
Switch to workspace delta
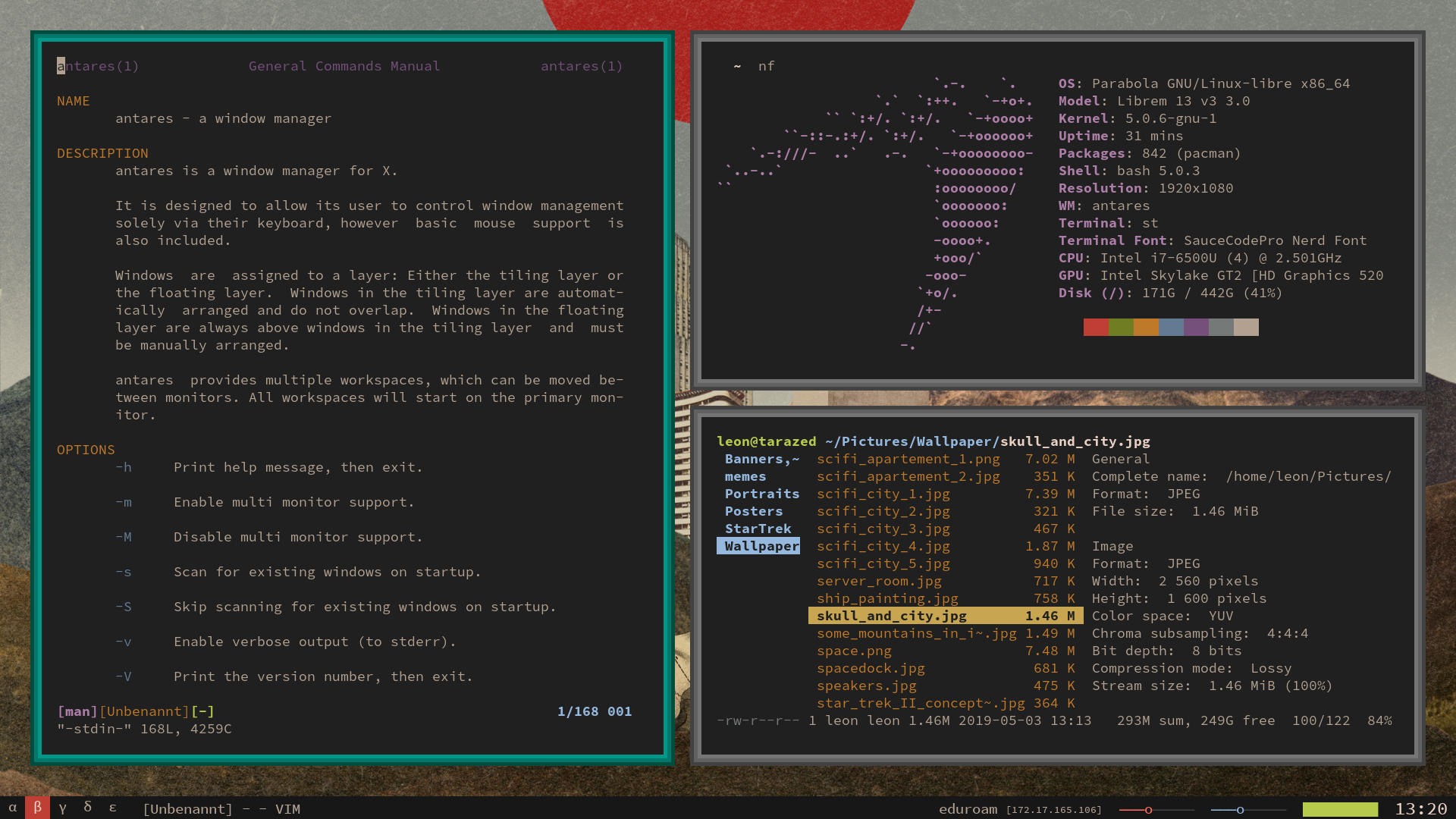pos(88,808)
